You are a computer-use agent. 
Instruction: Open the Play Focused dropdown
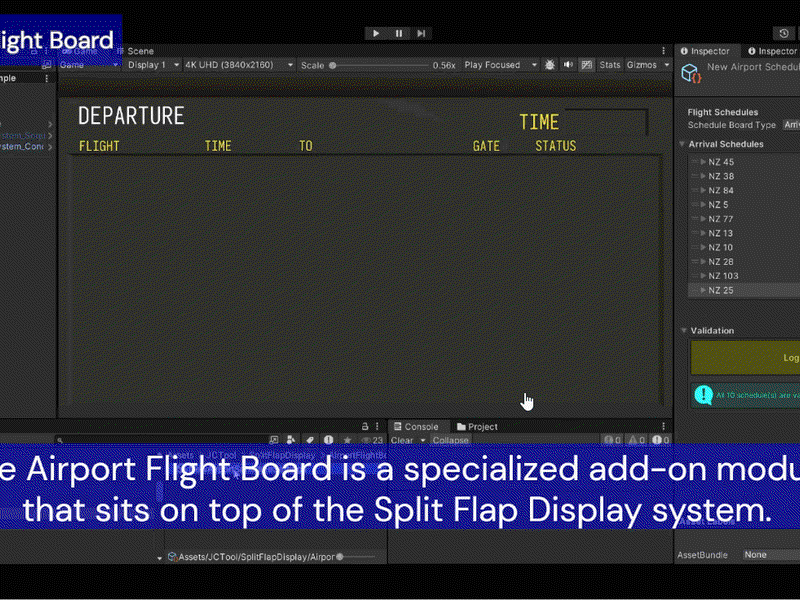click(x=500, y=65)
